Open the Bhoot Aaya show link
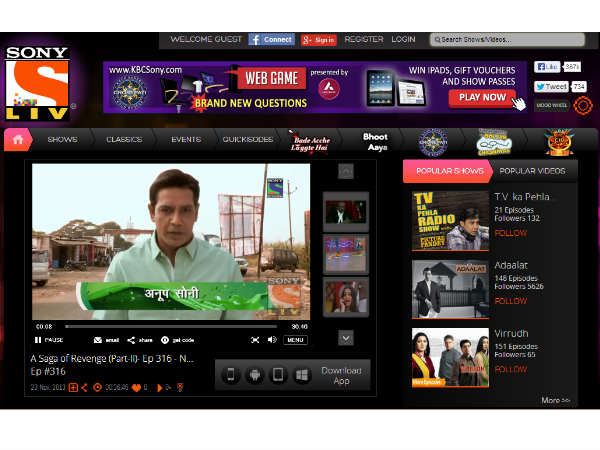Screen dimensions: 600x450 click(x=375, y=142)
